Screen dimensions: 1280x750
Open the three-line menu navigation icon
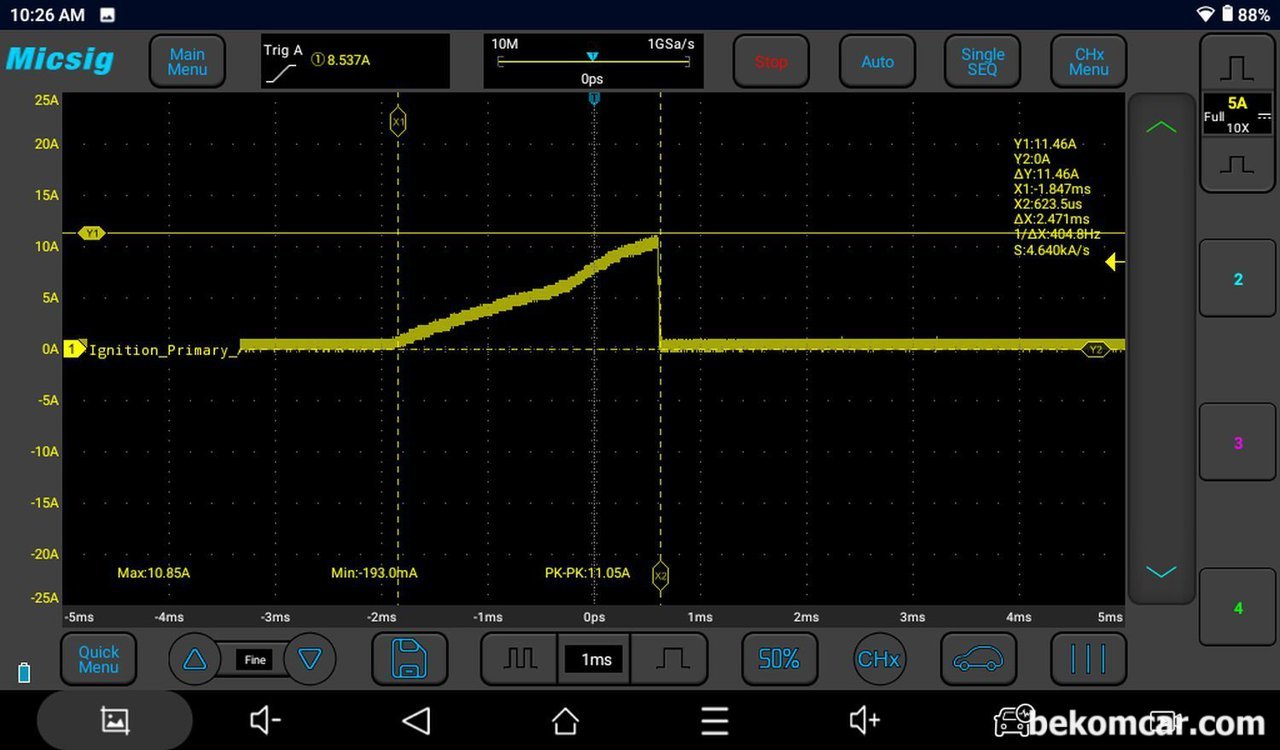point(714,720)
